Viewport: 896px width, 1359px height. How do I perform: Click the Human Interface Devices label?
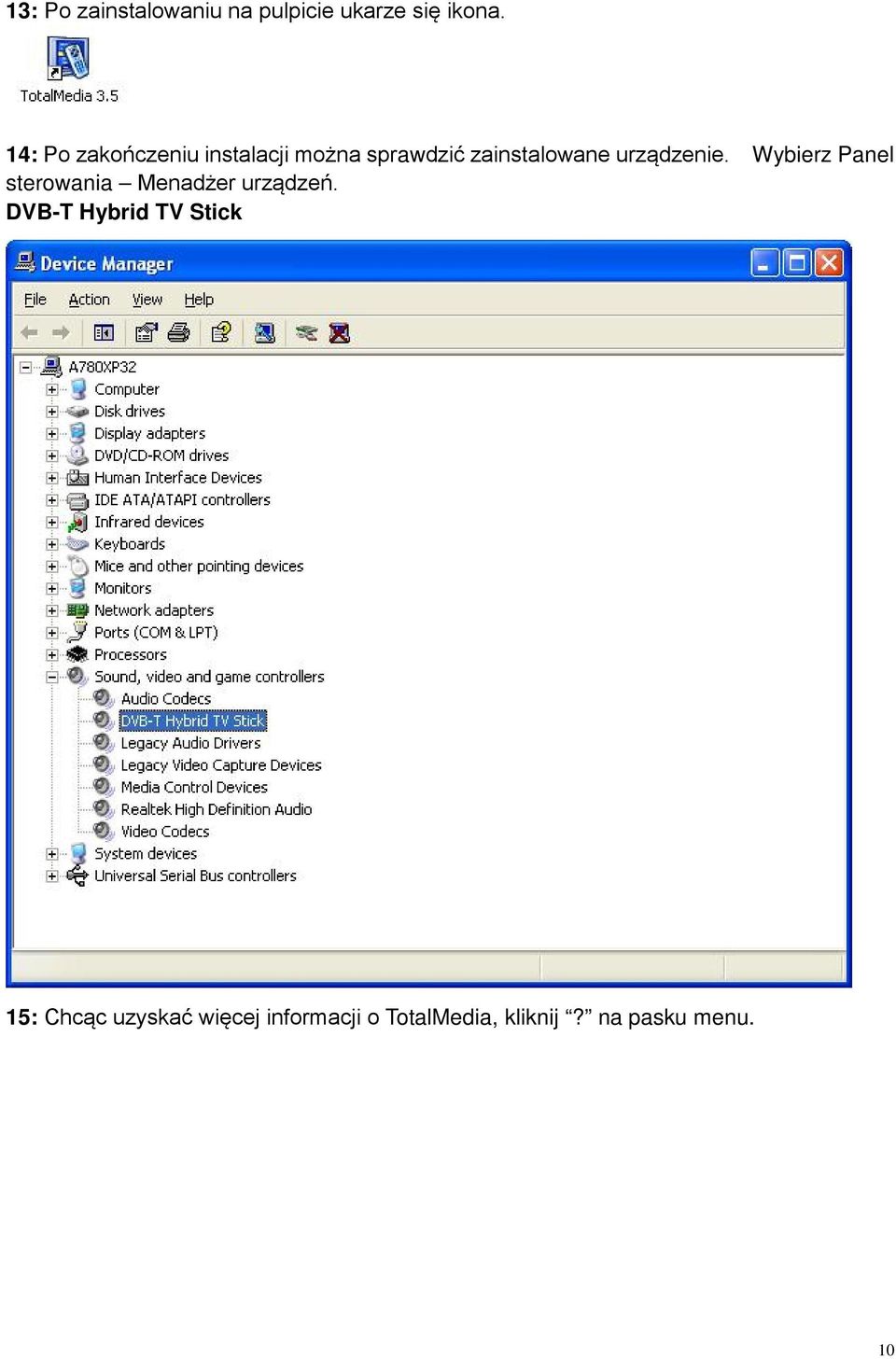coord(178,478)
